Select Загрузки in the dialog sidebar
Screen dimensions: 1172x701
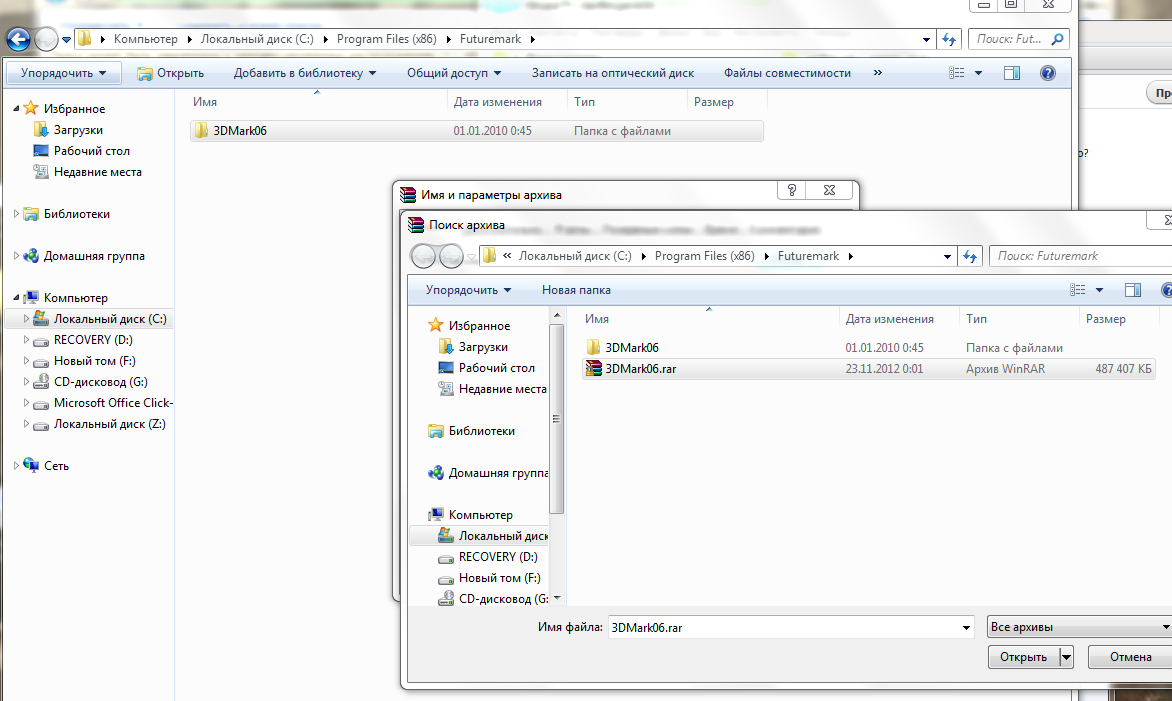tap(483, 347)
